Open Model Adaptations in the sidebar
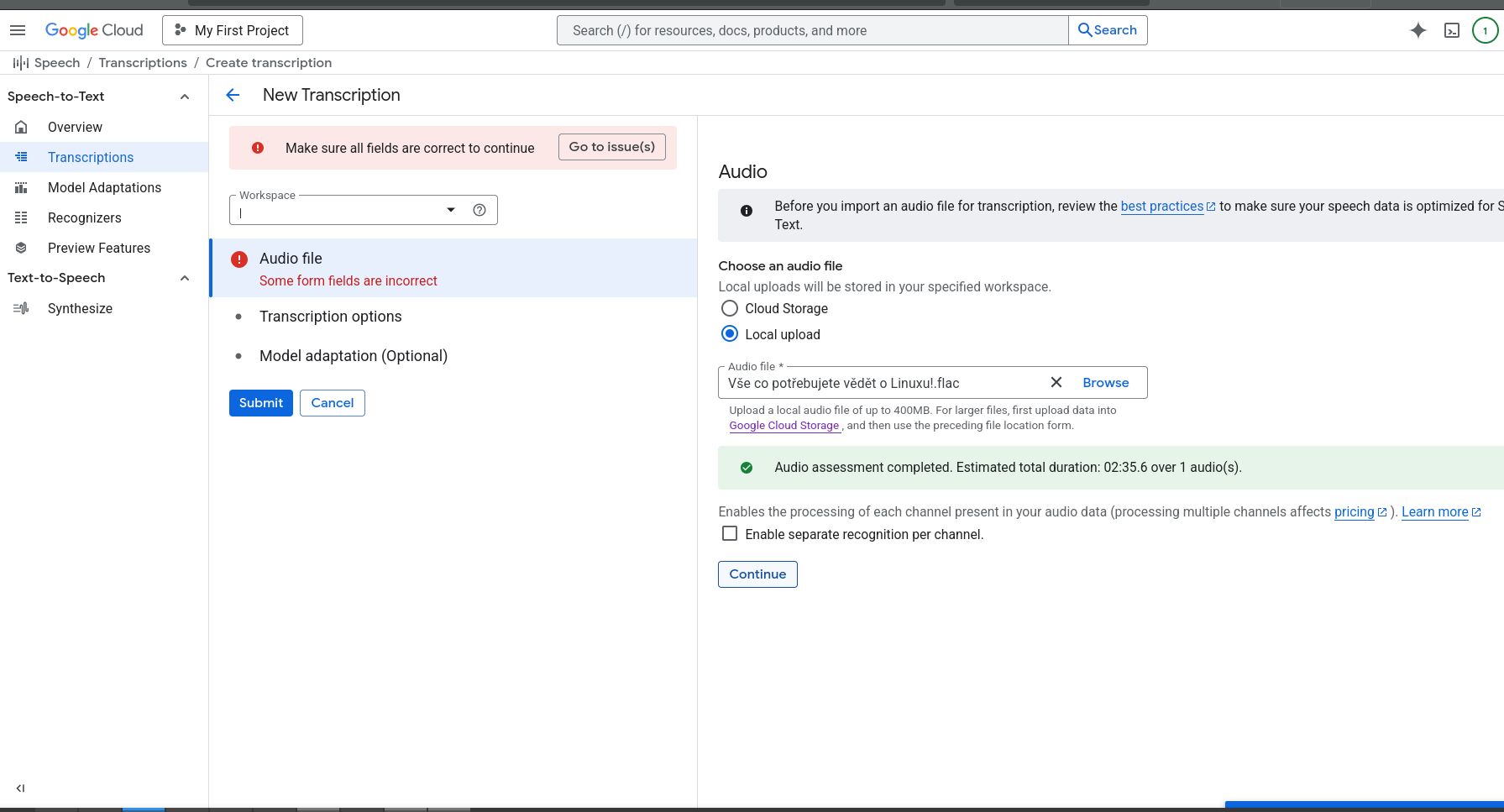Image resolution: width=1504 pixels, height=812 pixels. (x=104, y=187)
